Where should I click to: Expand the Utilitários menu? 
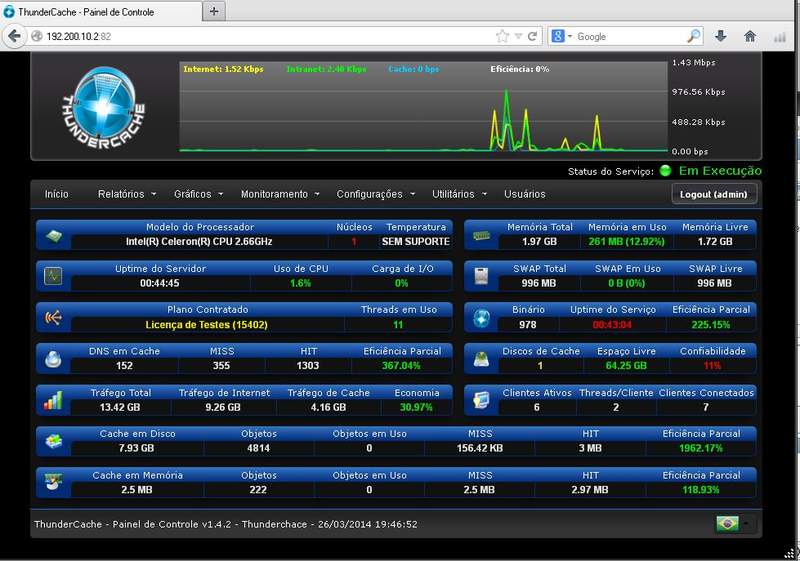(x=460, y=194)
